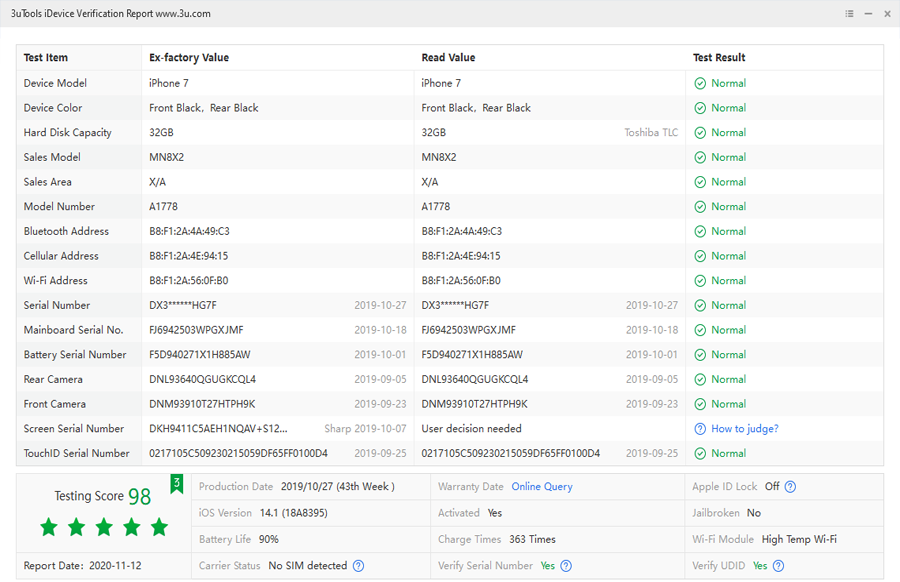
Task: Select ex-factory Wi-Fi address B8:F1:2A:56:0F:B0
Action: 189,281
